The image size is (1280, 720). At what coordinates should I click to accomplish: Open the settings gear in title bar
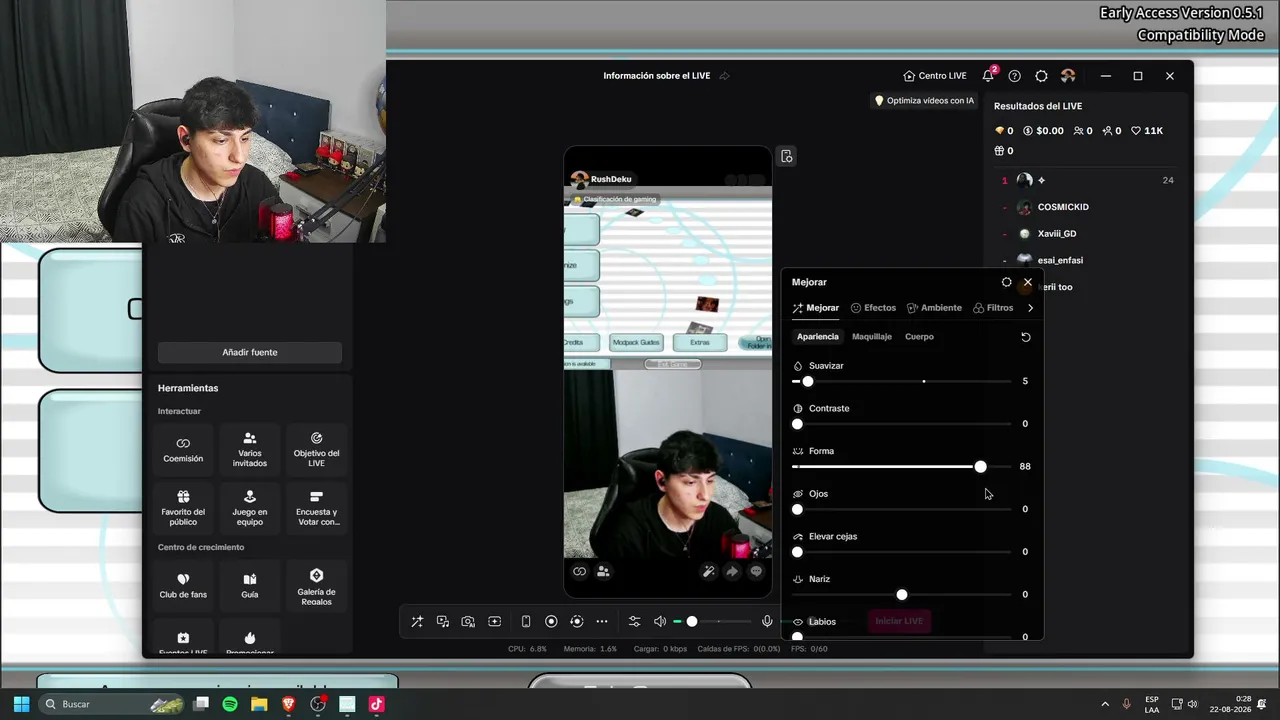1041,76
